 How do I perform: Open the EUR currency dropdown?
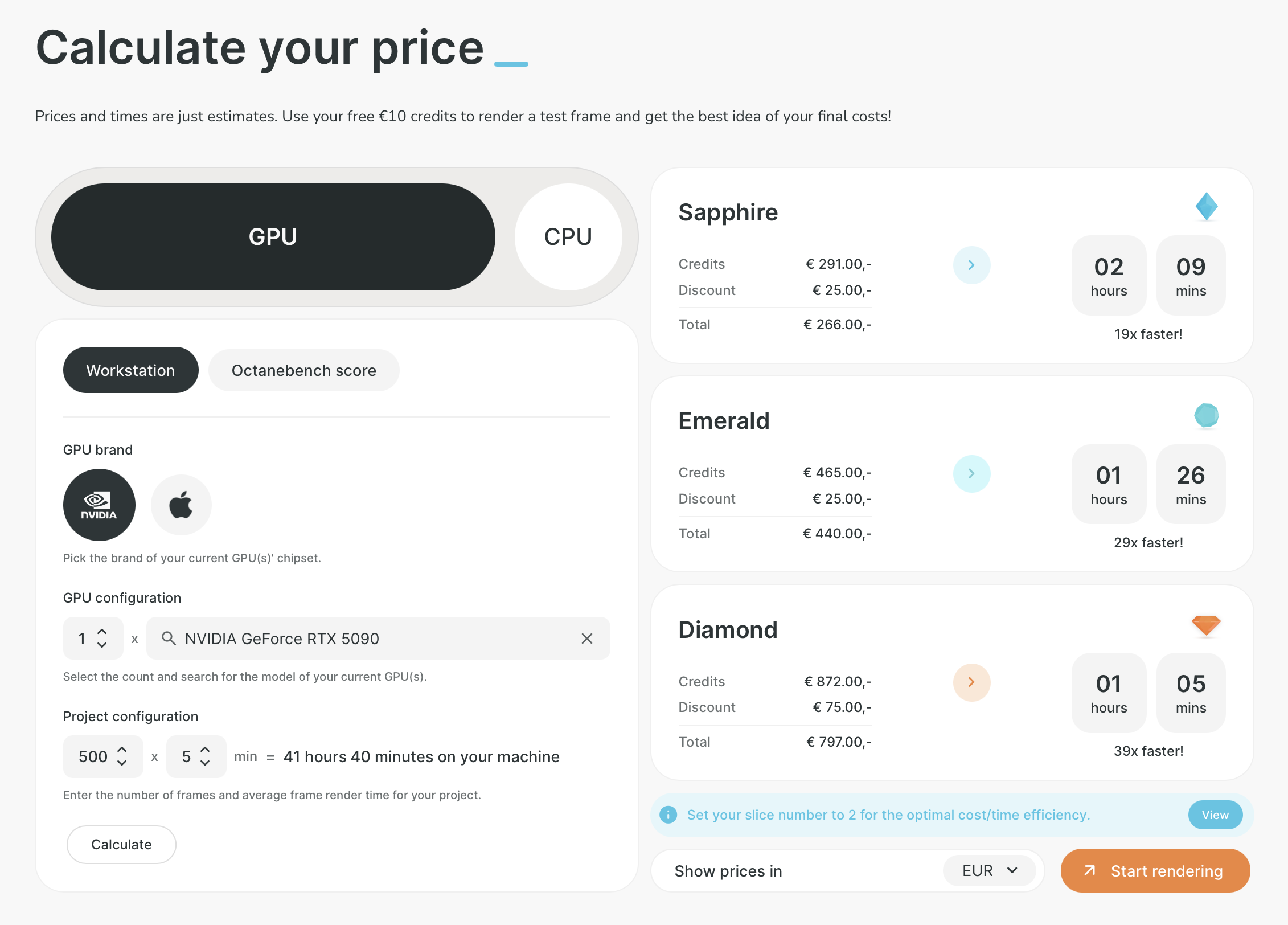[989, 871]
